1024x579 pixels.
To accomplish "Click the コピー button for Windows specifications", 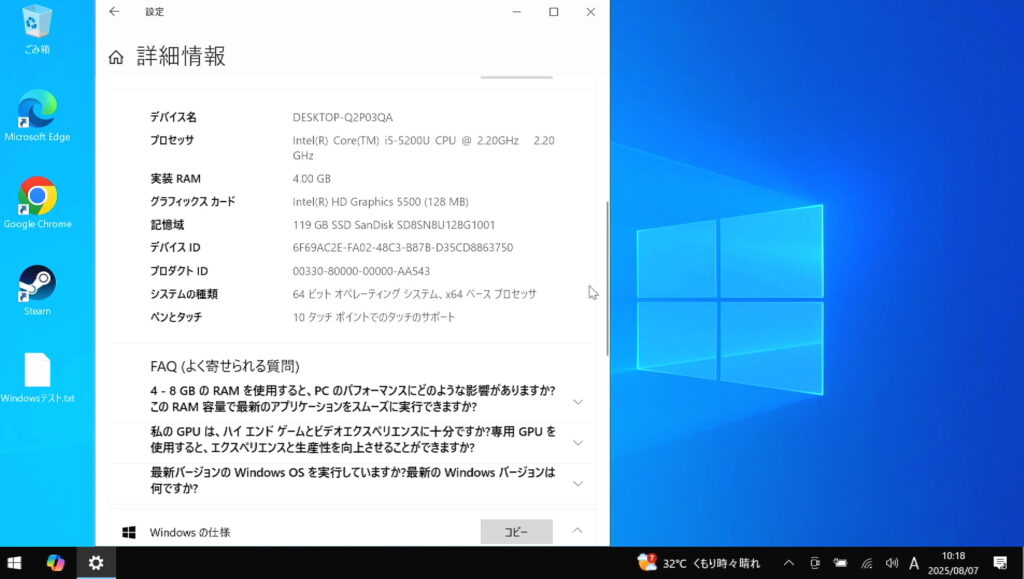I will pos(516,532).
